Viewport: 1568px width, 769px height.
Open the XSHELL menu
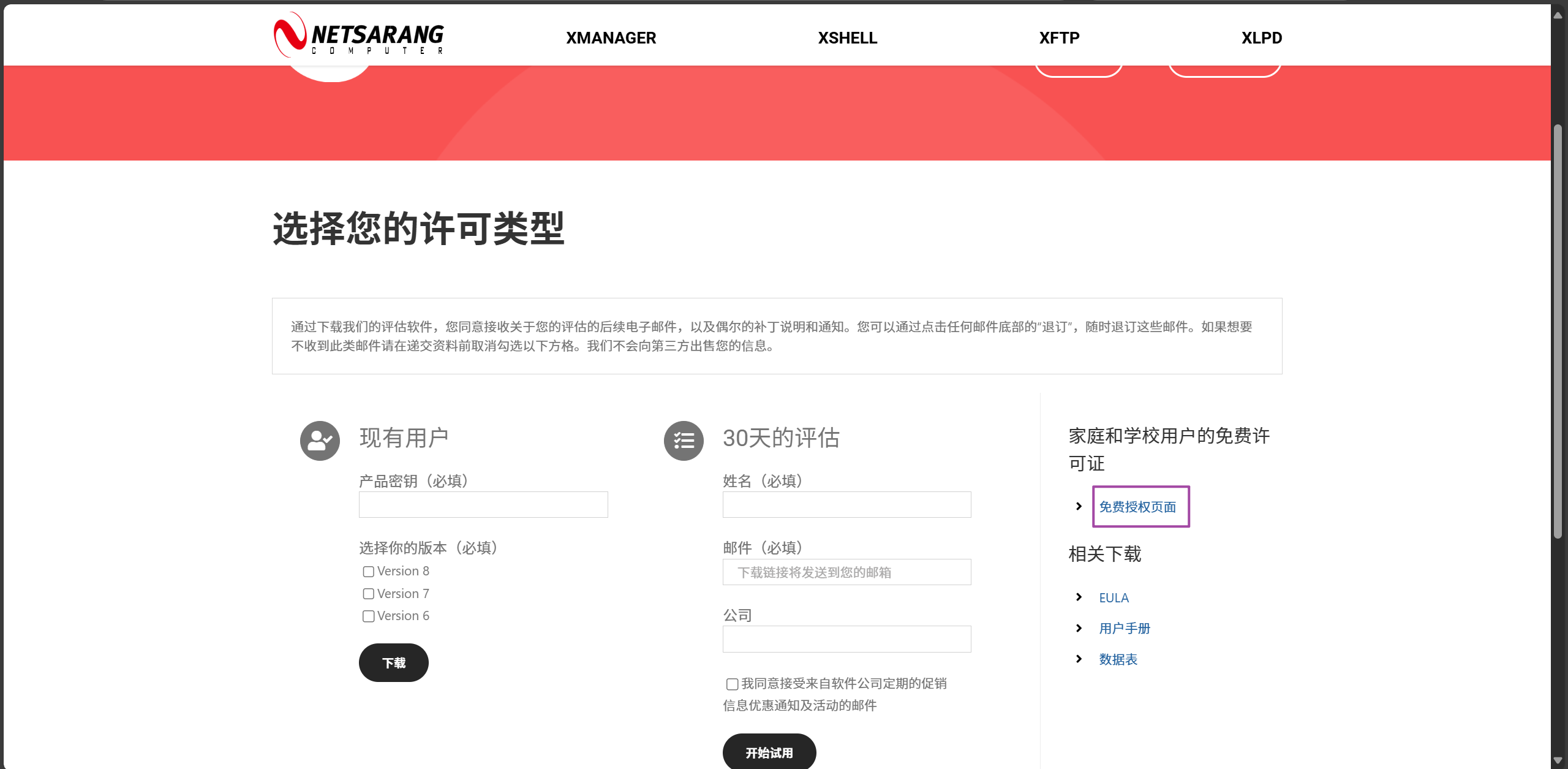(x=848, y=38)
